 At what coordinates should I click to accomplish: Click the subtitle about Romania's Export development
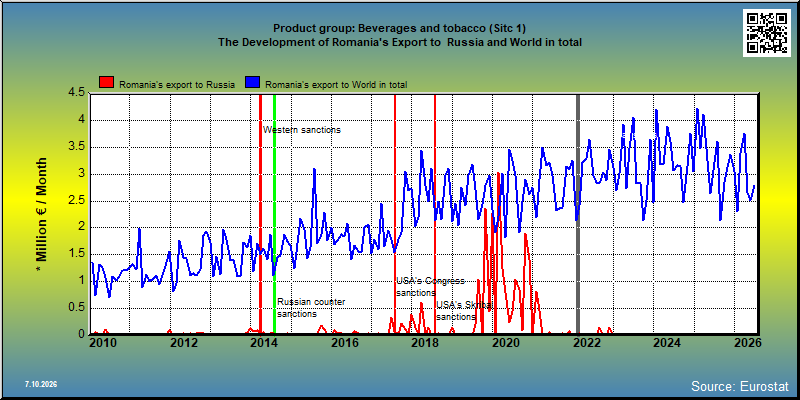click(x=399, y=42)
